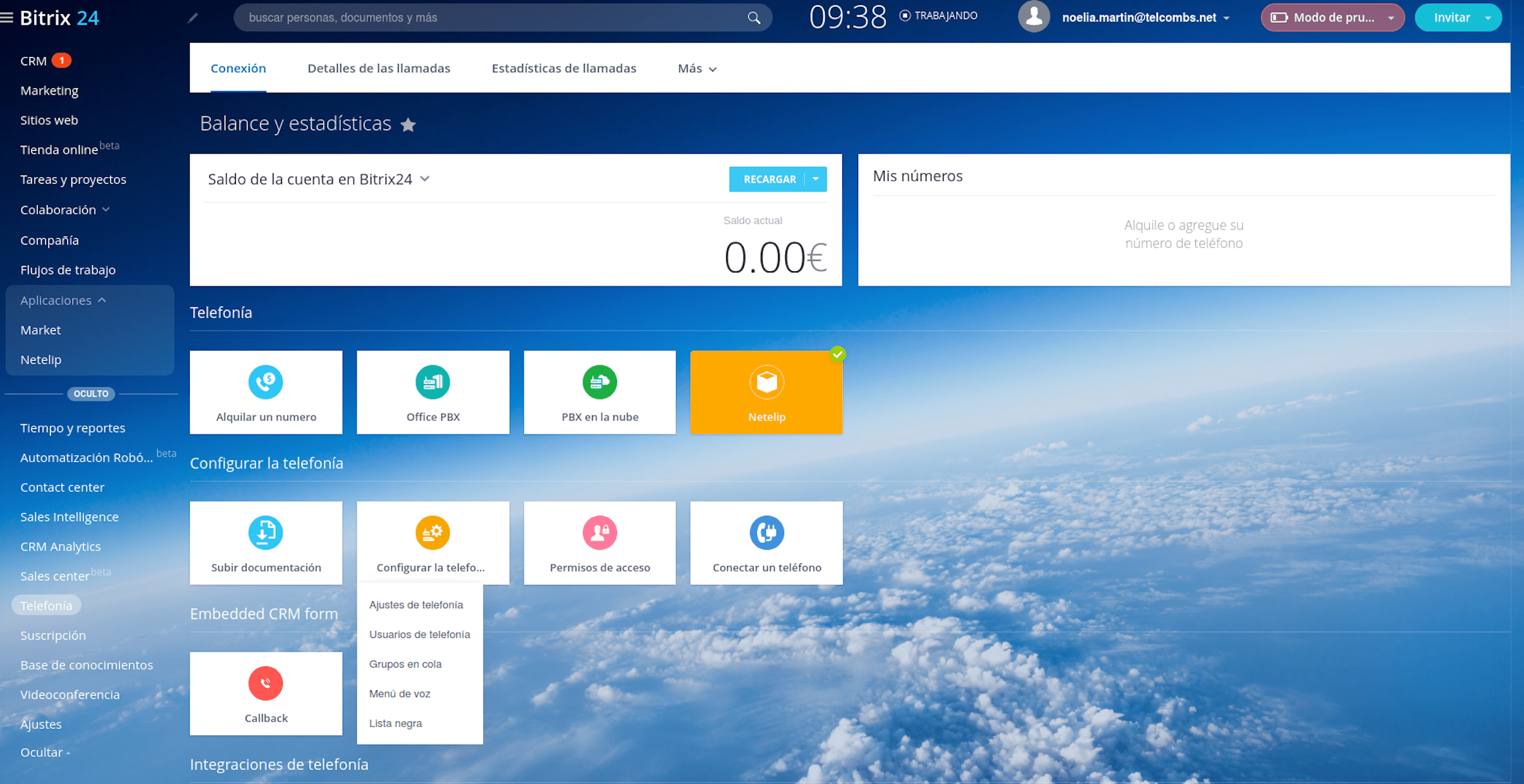Image resolution: width=1524 pixels, height=784 pixels.
Task: Open the Subir documentación tile
Action: pos(266,542)
